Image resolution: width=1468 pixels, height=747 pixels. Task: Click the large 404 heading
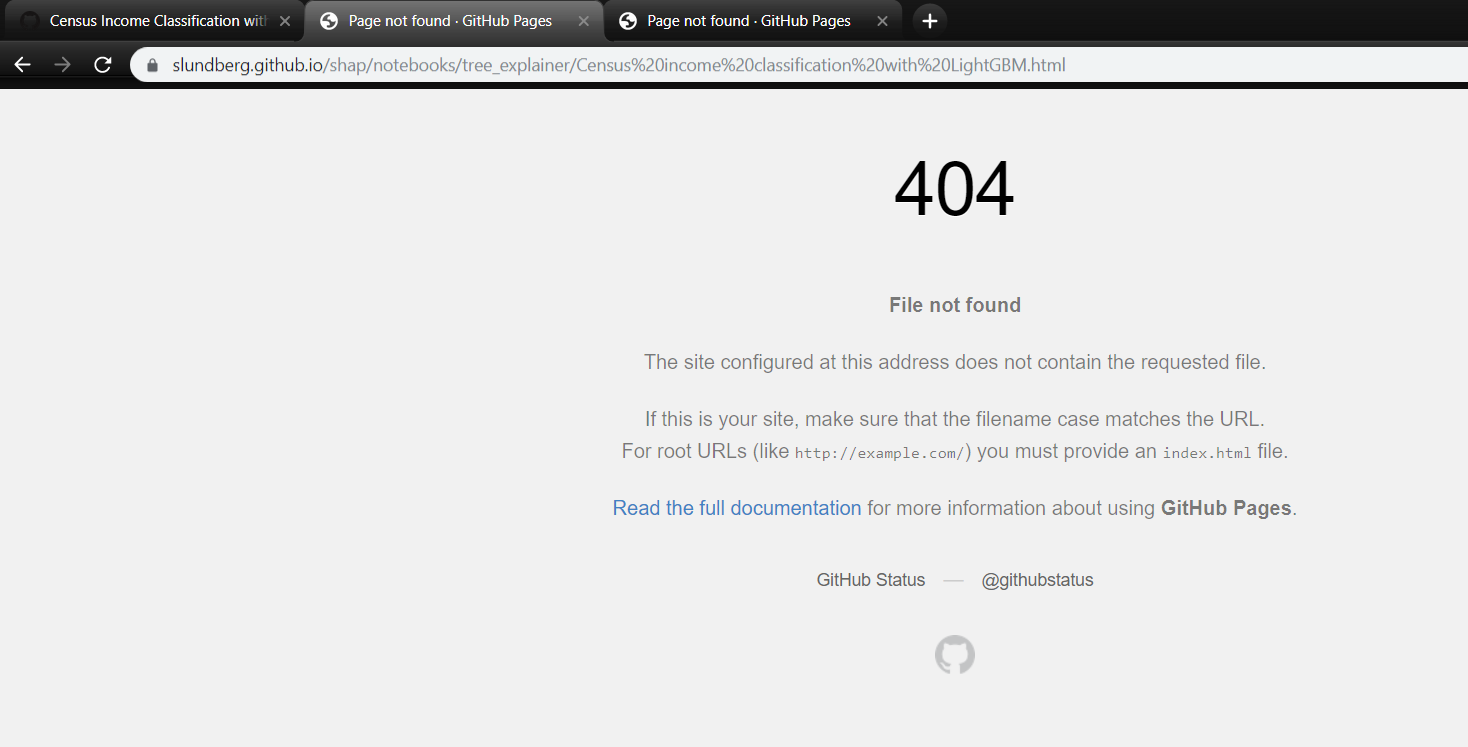click(954, 189)
